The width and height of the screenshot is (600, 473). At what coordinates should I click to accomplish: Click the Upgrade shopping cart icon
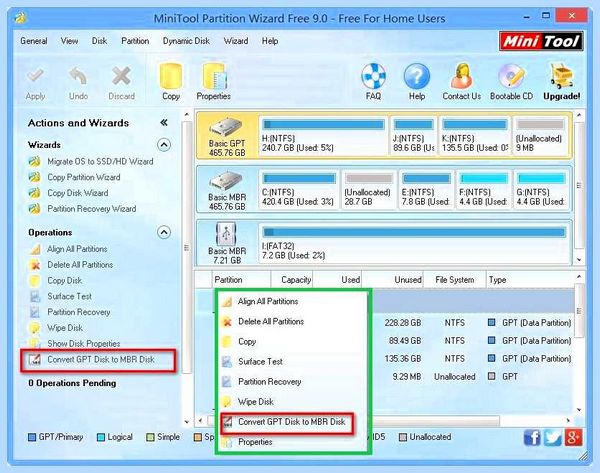pos(561,77)
